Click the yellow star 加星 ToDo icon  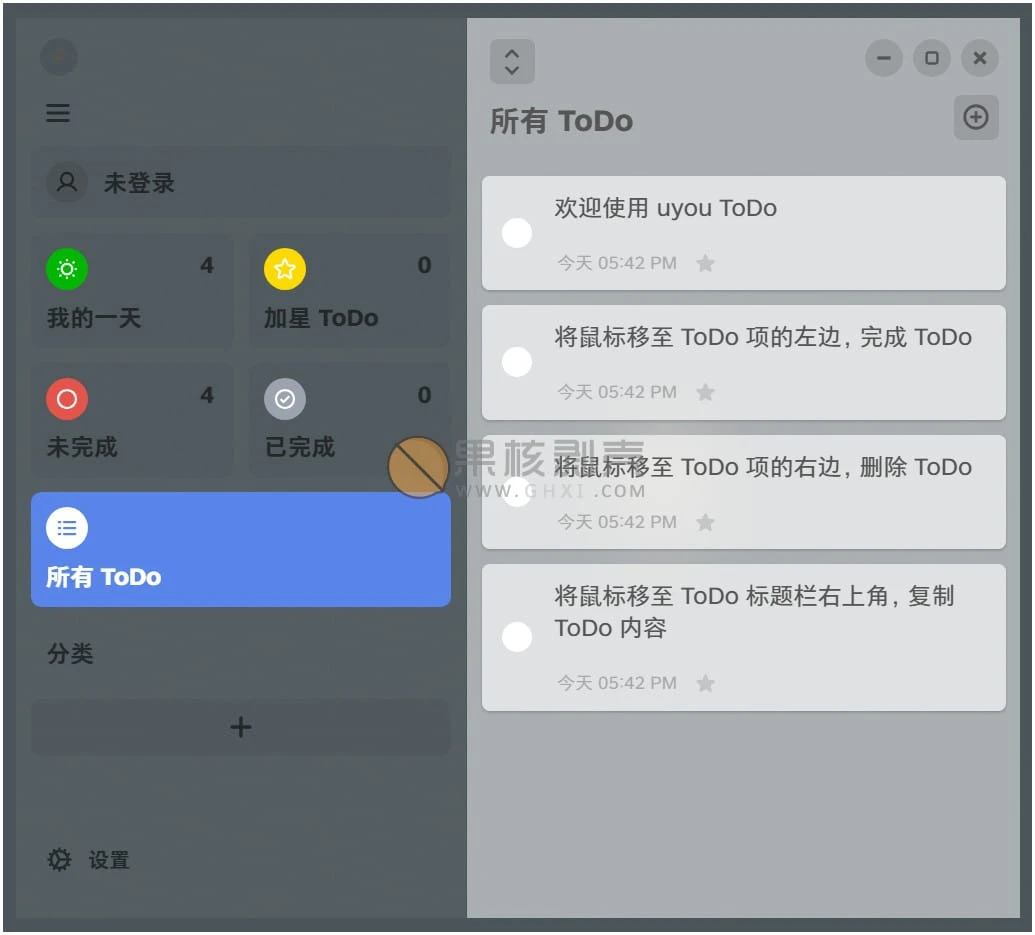[x=285, y=269]
